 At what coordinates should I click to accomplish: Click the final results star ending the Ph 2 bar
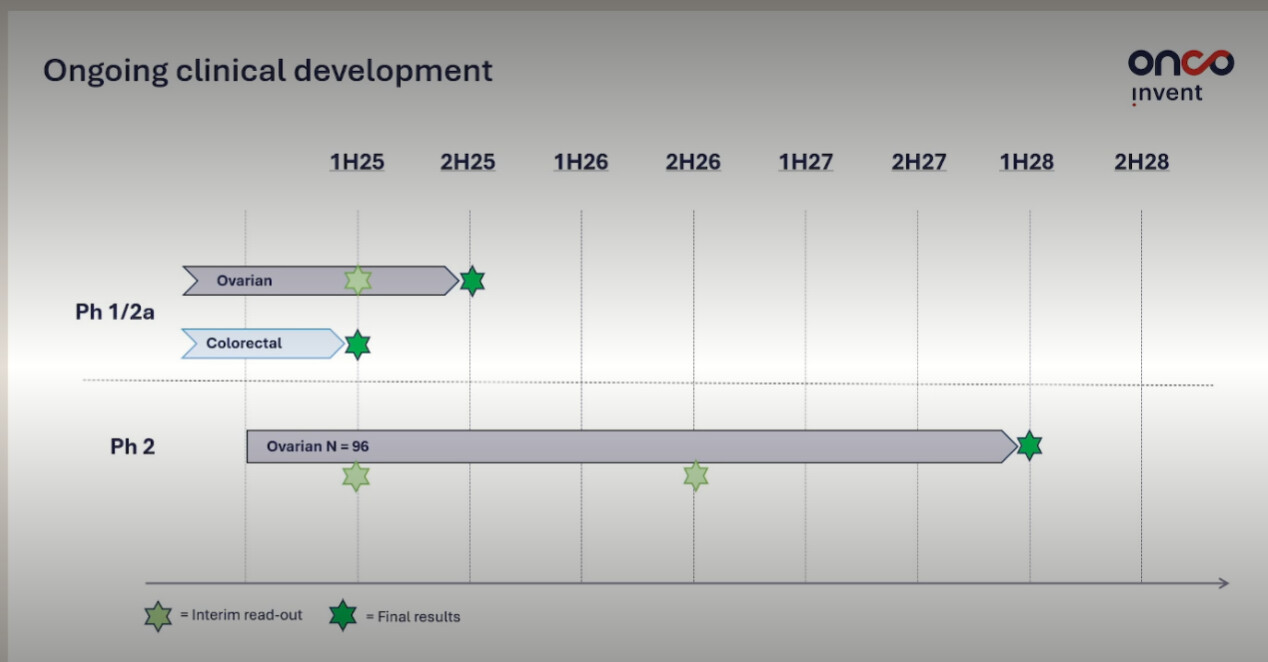pos(1029,446)
